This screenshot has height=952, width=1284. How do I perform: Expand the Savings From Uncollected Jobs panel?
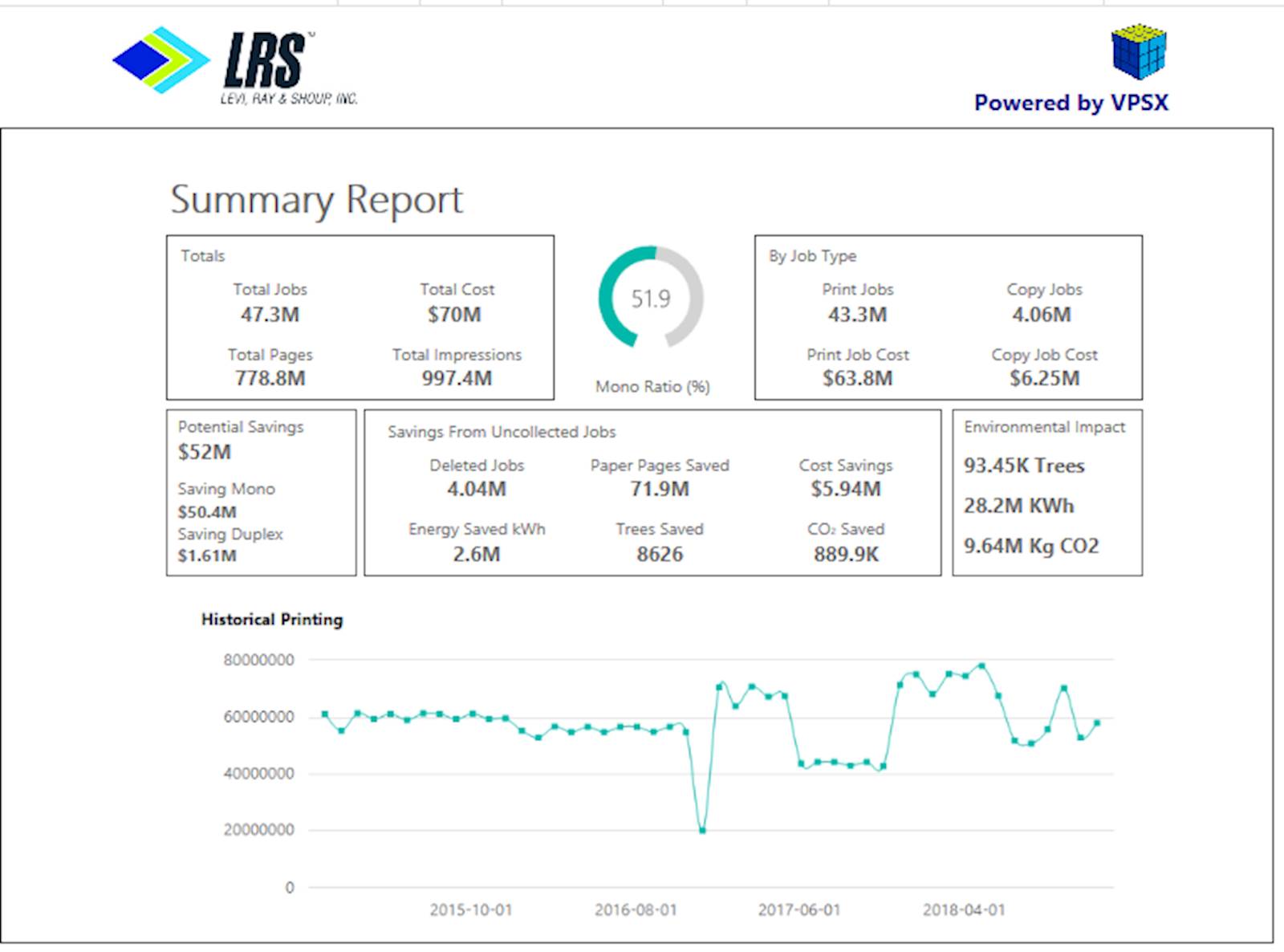pos(652,495)
